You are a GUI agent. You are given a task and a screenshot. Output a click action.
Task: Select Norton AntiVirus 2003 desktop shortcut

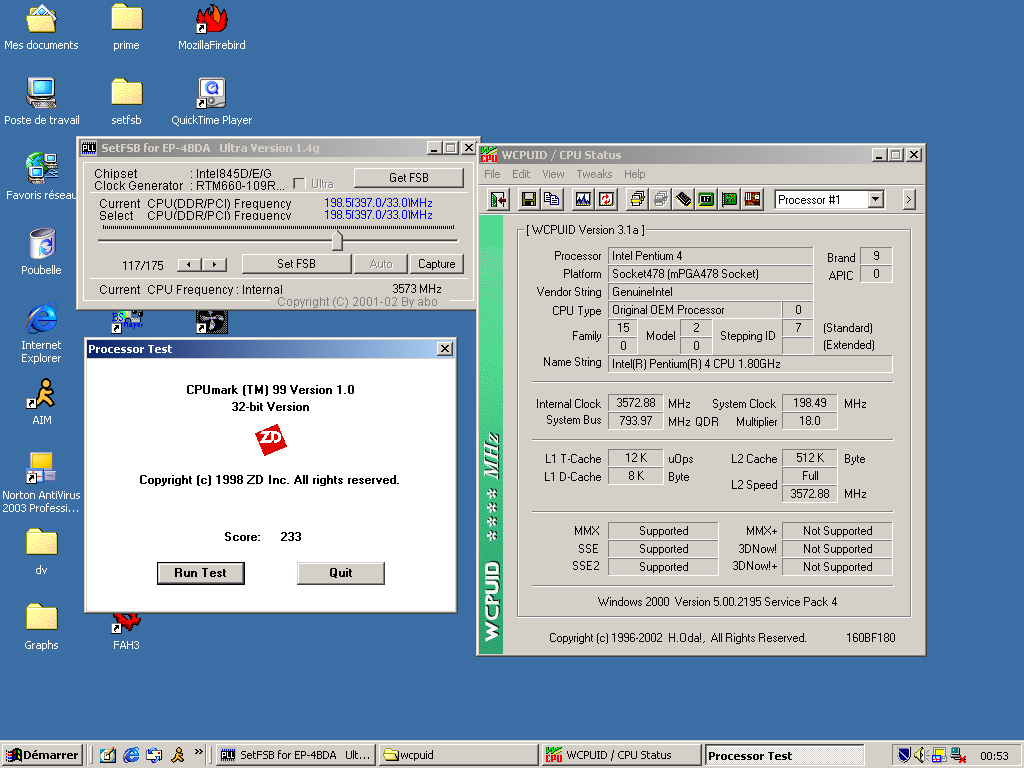click(41, 483)
